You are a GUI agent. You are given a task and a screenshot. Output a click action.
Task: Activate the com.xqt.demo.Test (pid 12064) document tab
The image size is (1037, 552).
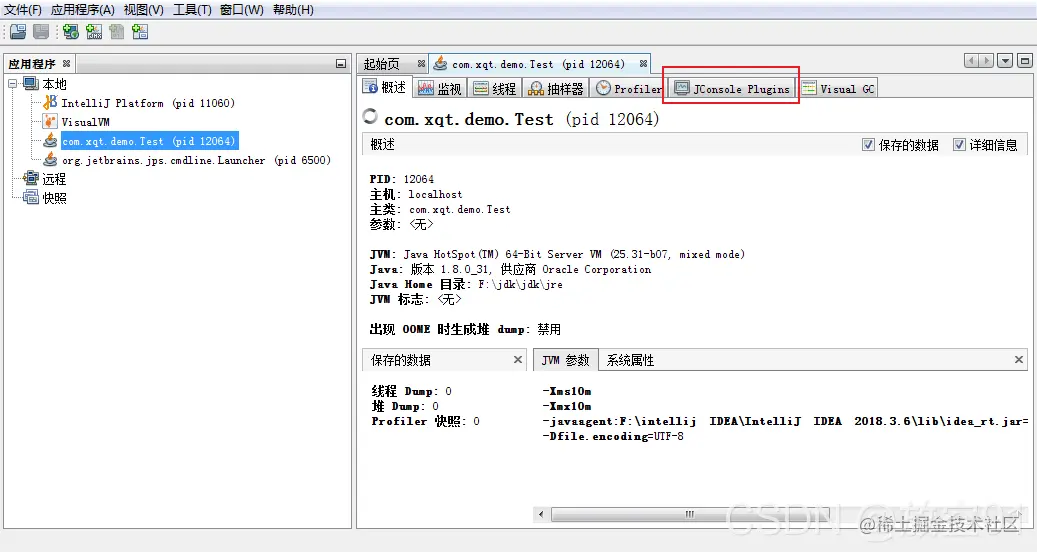tap(538, 64)
